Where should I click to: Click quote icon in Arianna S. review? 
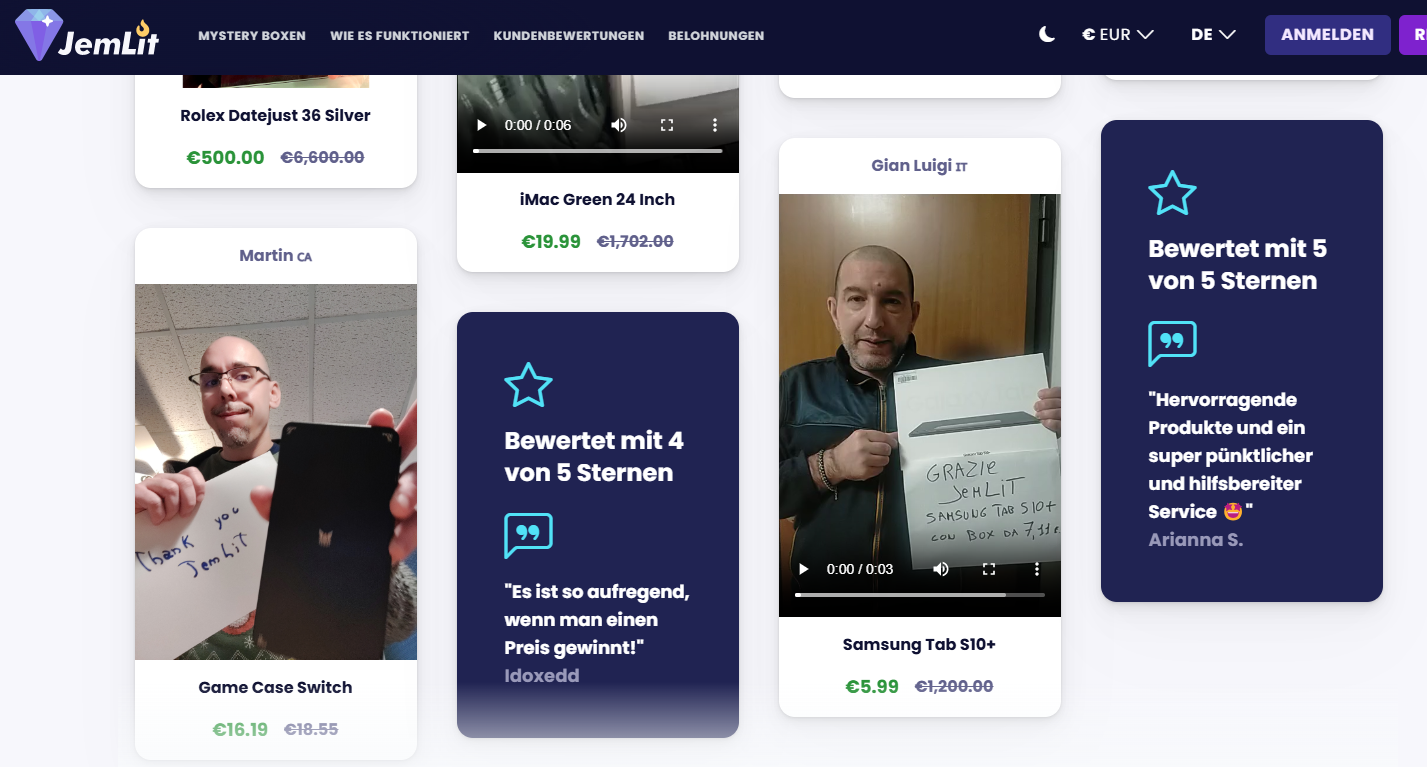1172,344
